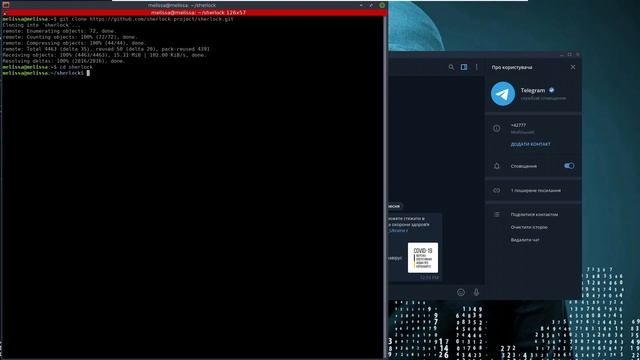Click the Поділитися контактом option
This screenshot has width=640, height=360.
534,214
